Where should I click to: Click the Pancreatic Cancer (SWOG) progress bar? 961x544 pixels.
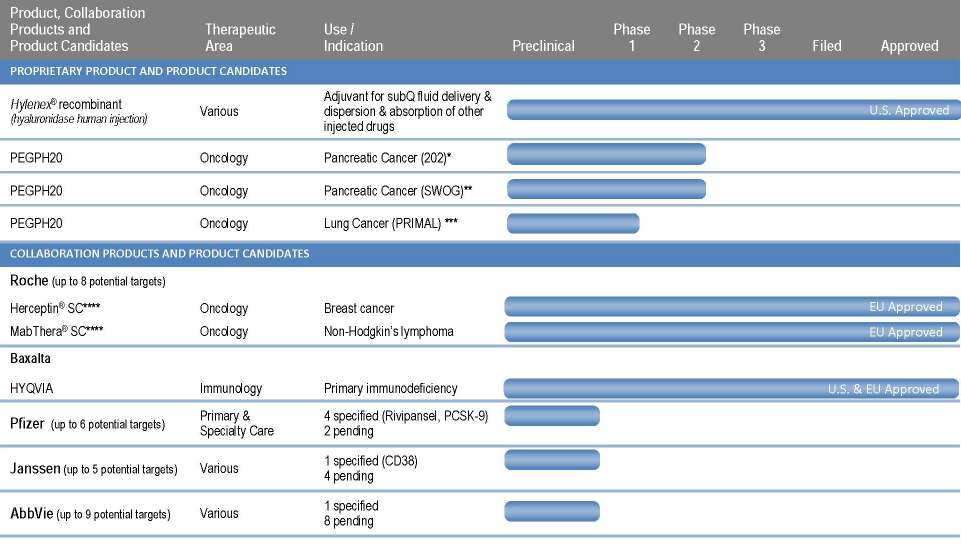606,189
